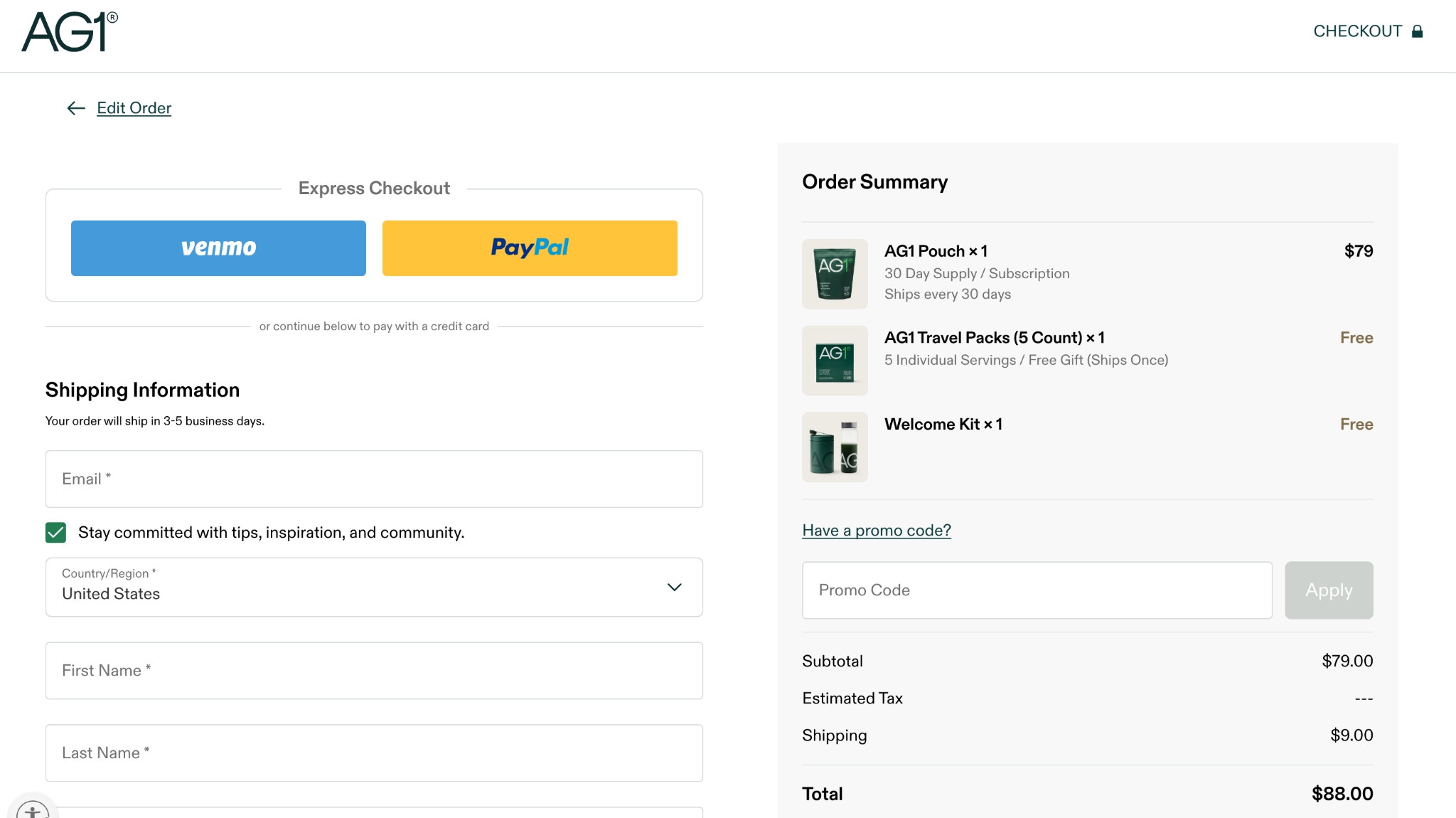Click the AG1 logo

70,32
